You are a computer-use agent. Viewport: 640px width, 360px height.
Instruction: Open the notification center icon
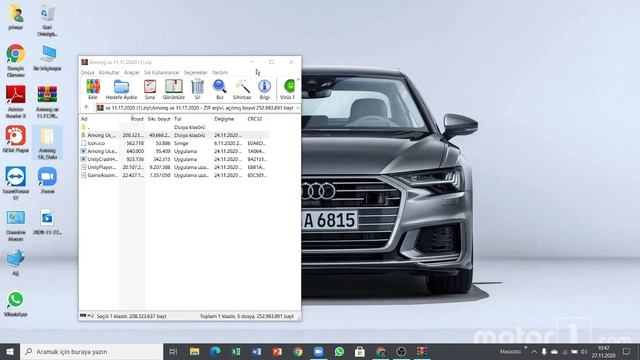(x=627, y=351)
